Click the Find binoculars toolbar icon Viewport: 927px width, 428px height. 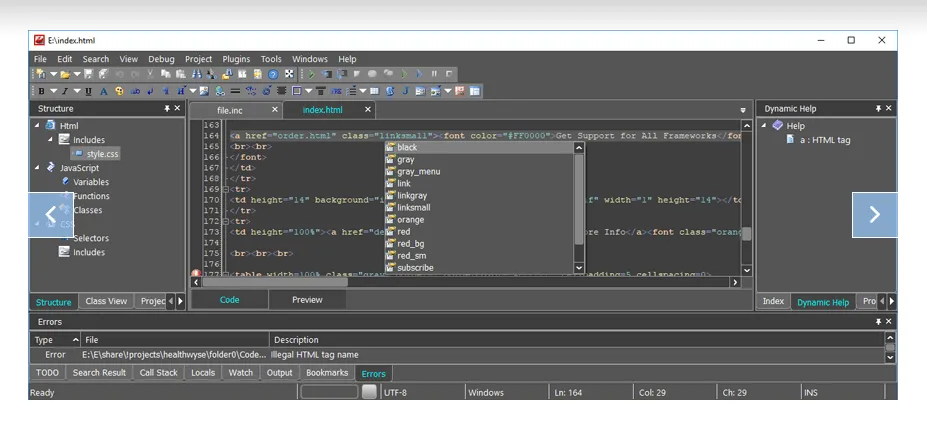tap(197, 74)
